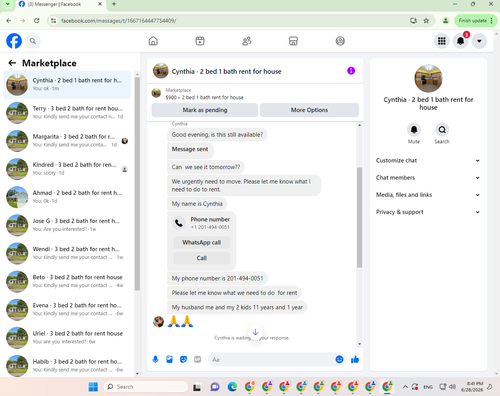500x396 pixels.
Task: Expand Privacy & support section
Action: tap(428, 212)
